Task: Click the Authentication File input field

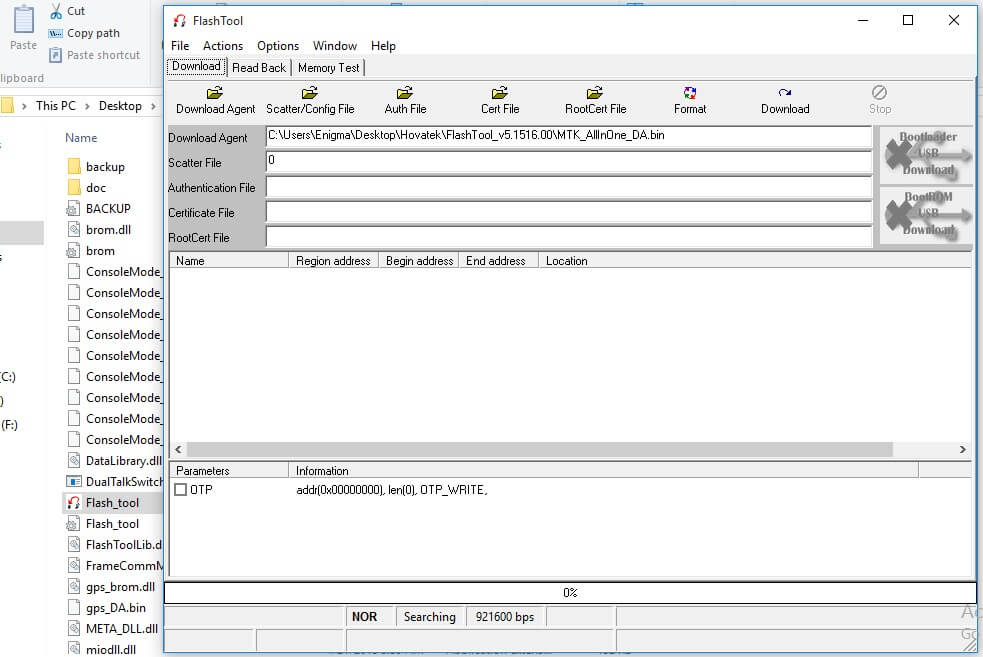Action: click(569, 187)
